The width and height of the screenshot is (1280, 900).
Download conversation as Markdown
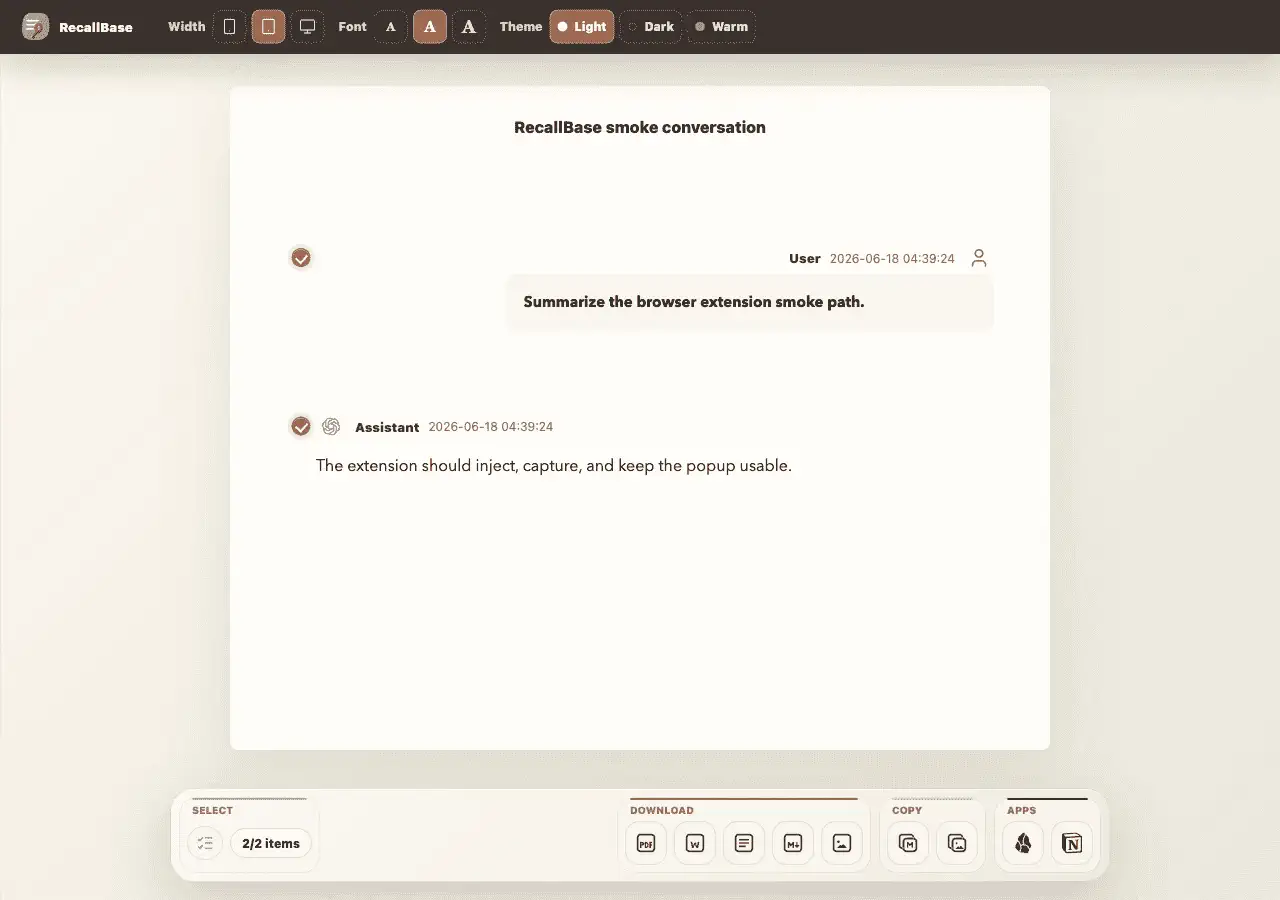pos(793,843)
